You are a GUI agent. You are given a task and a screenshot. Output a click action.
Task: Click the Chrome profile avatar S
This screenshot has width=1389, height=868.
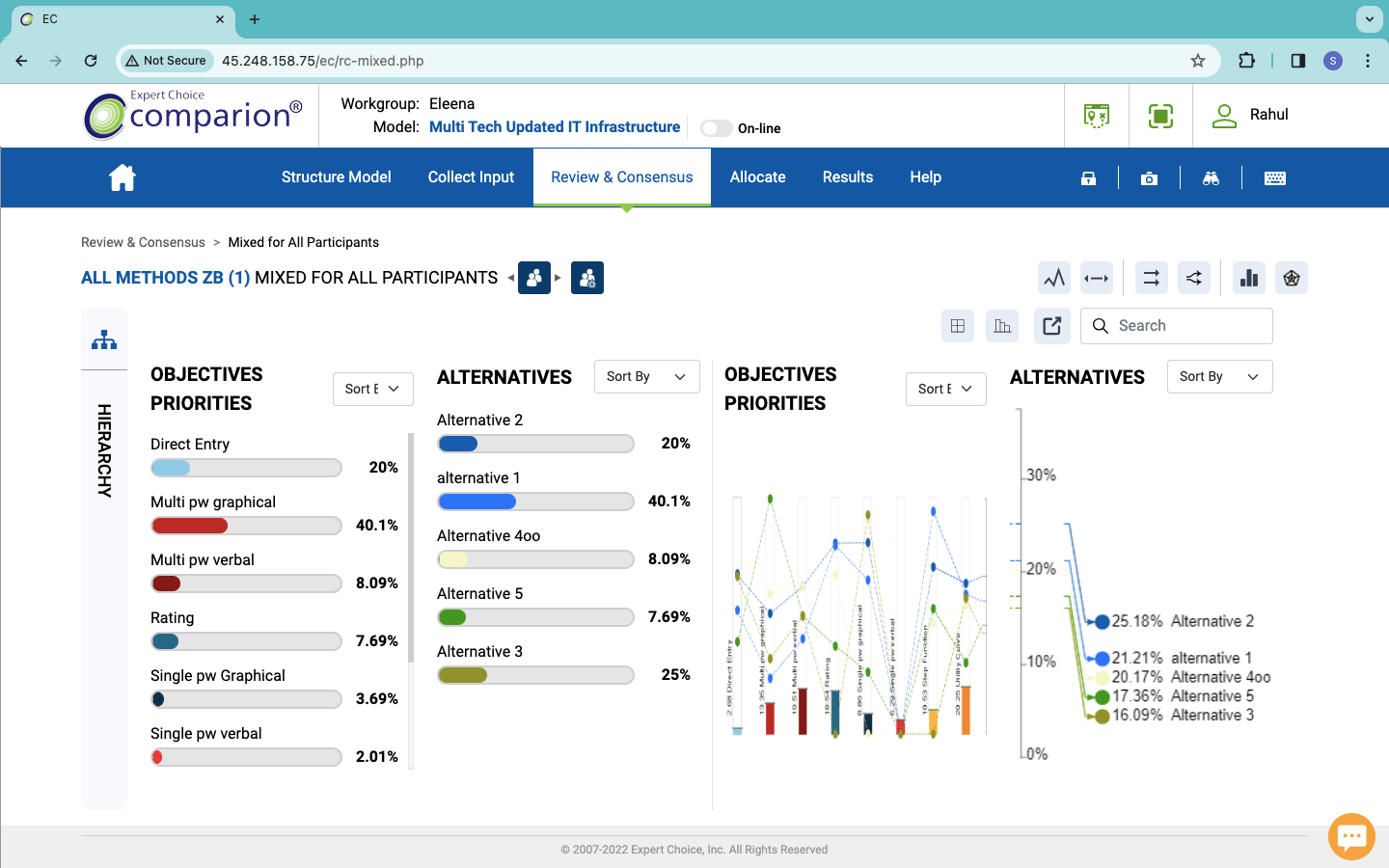(1333, 61)
